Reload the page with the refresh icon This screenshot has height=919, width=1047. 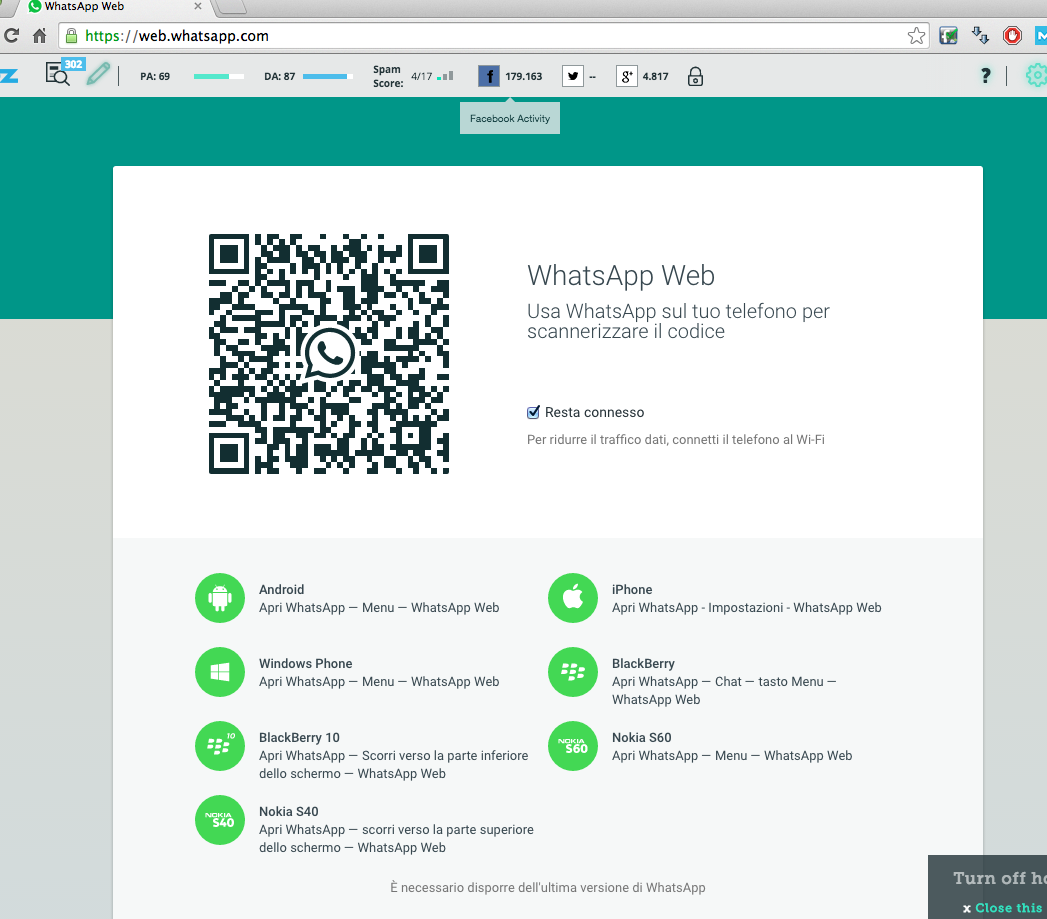(11, 35)
